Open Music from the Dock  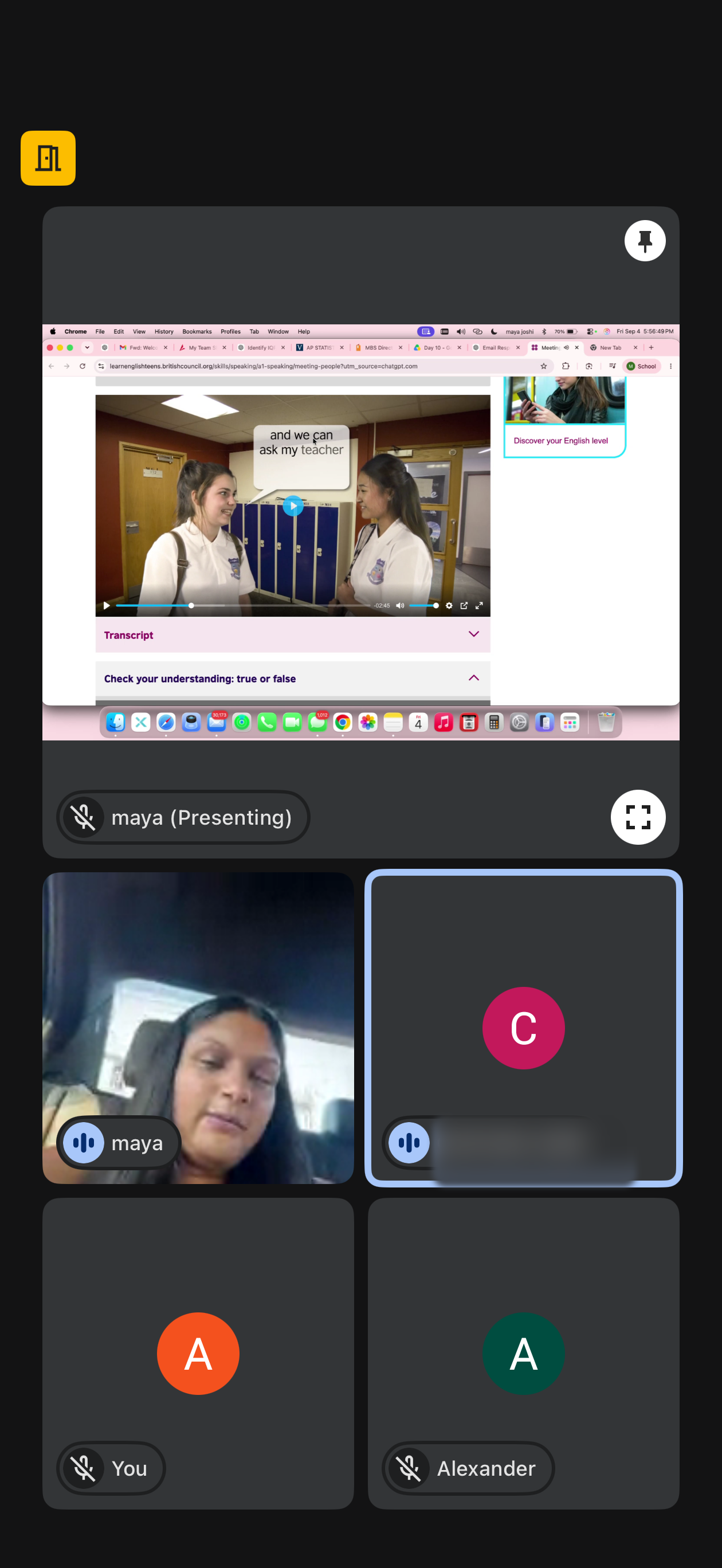(x=443, y=723)
